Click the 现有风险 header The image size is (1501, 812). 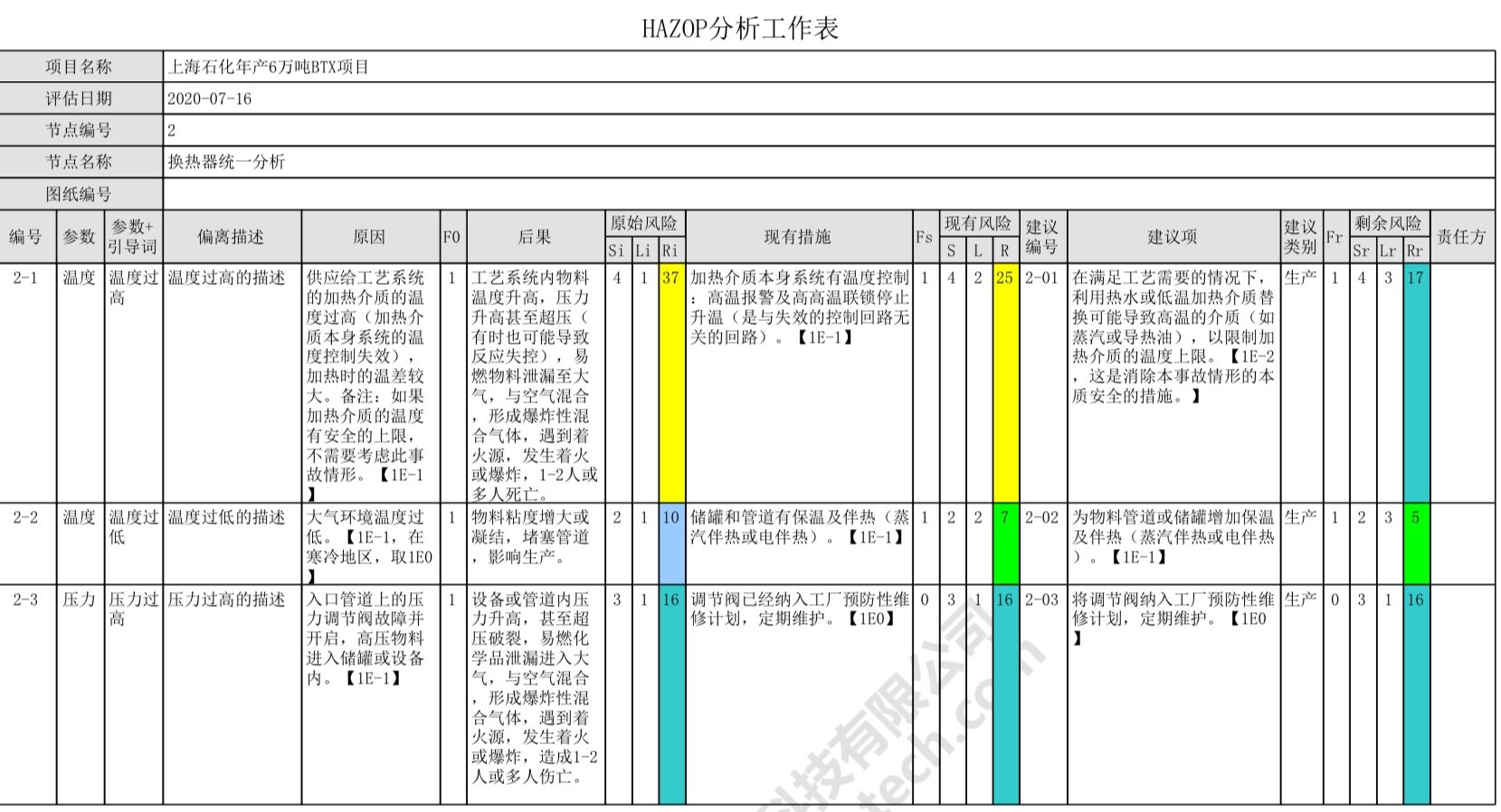(979, 223)
